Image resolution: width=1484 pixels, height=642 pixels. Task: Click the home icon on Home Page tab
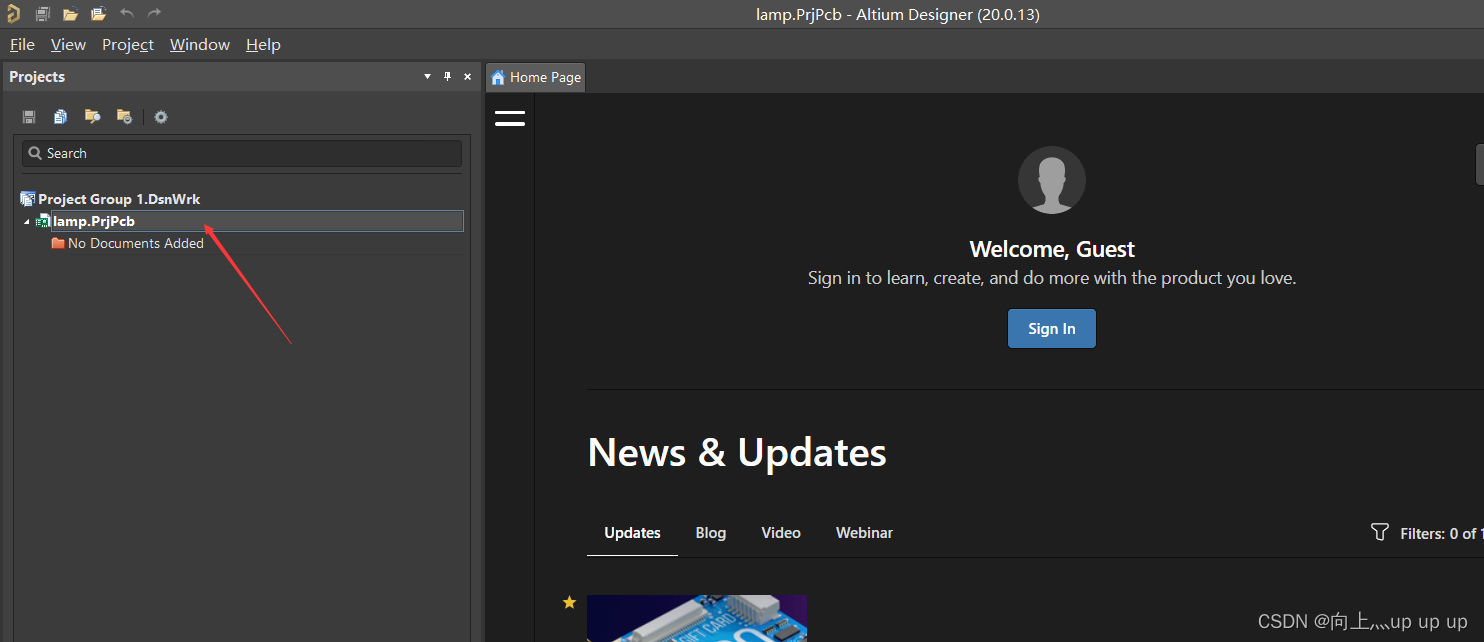(x=498, y=77)
